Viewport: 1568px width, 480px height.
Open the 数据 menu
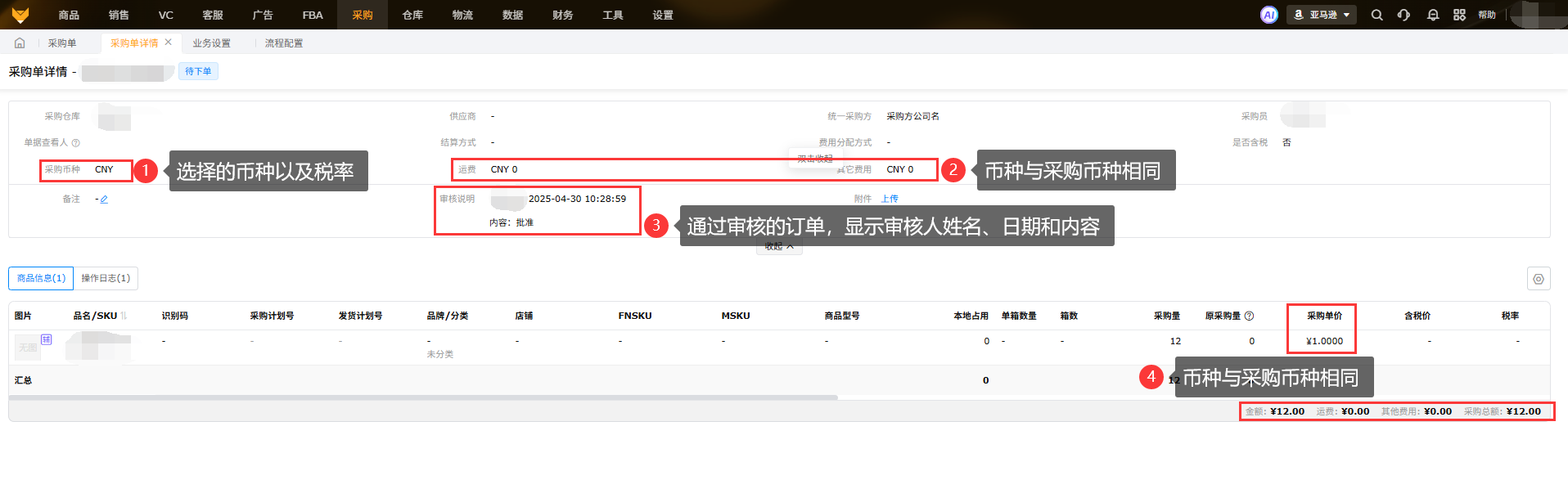512,15
